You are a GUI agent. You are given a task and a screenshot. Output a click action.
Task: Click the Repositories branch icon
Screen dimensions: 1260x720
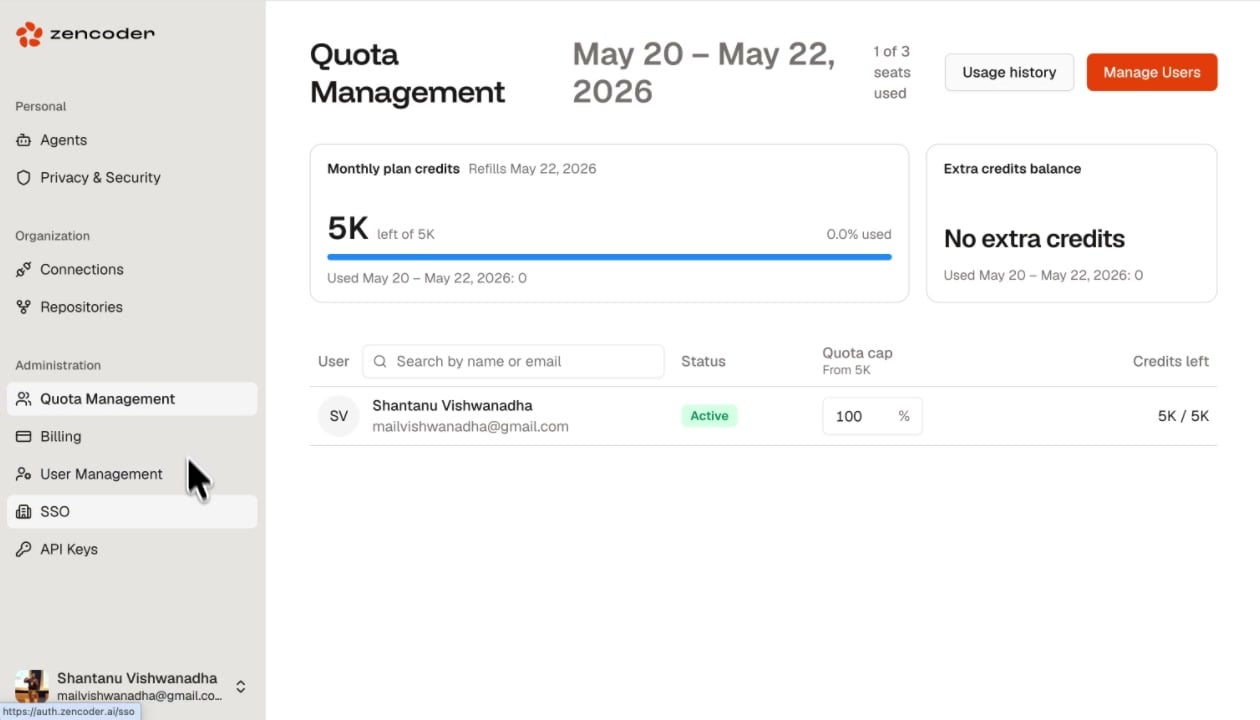24,307
